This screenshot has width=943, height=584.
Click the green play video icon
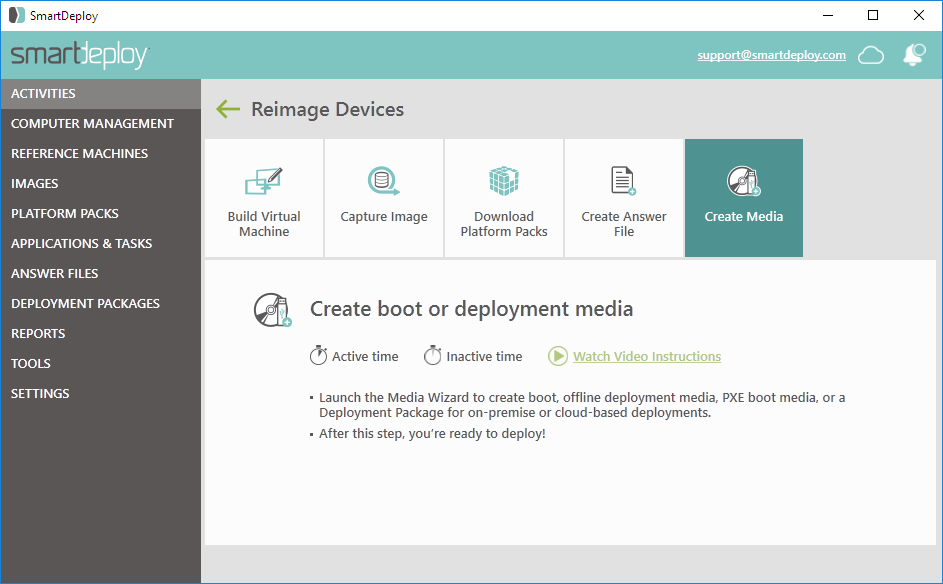[558, 356]
